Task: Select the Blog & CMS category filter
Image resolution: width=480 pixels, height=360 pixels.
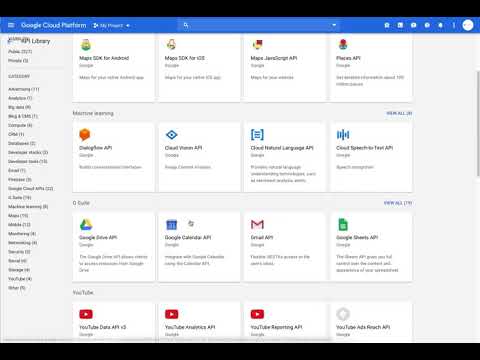Action: coord(23,116)
